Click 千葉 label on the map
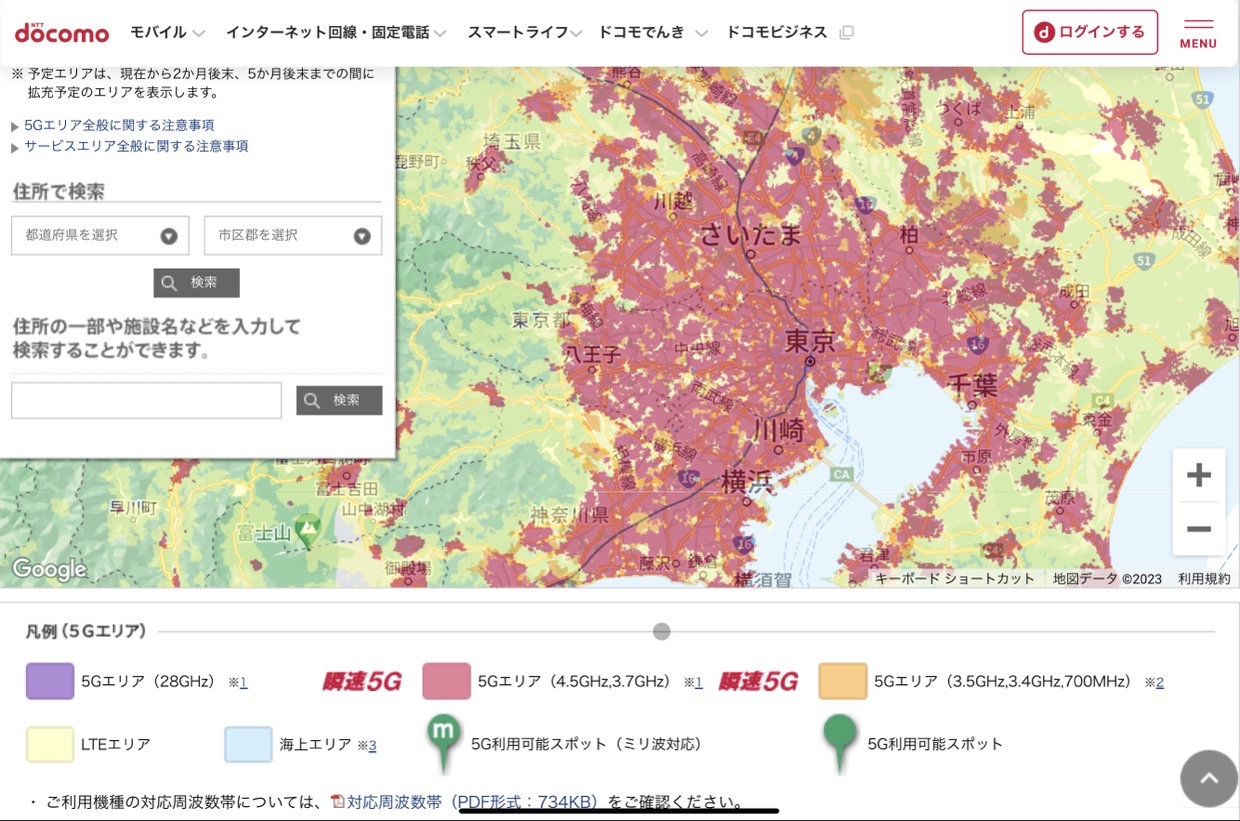1240x821 pixels. click(x=973, y=384)
